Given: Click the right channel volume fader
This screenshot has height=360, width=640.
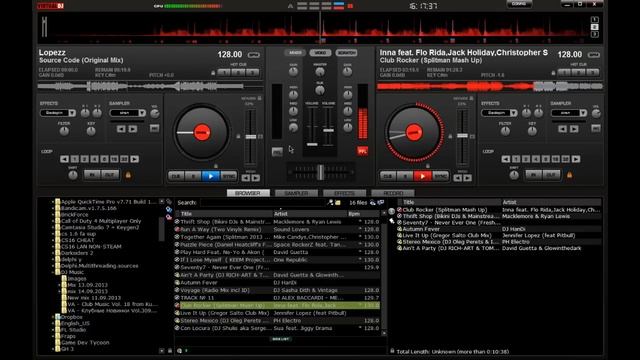Looking at the screenshot, I should [x=329, y=130].
